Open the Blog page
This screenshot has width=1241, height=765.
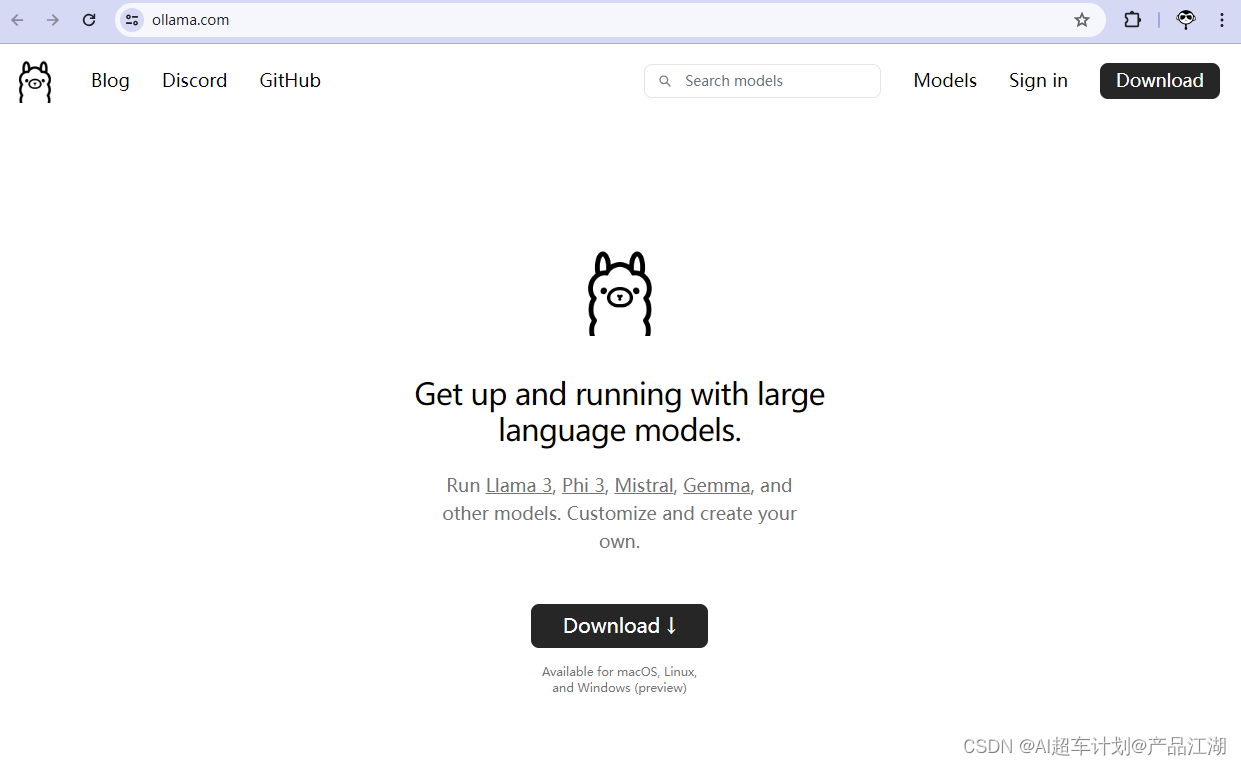pyautogui.click(x=110, y=81)
